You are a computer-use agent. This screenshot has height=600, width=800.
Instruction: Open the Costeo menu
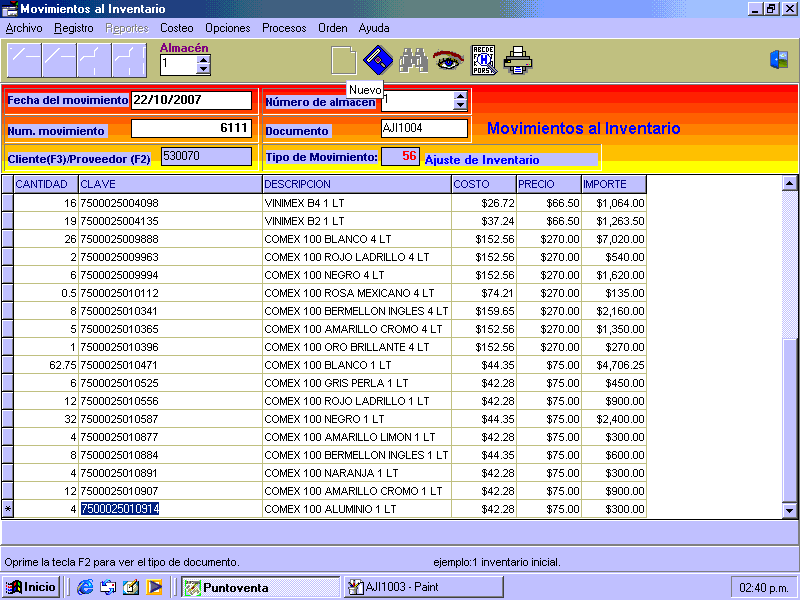[177, 28]
